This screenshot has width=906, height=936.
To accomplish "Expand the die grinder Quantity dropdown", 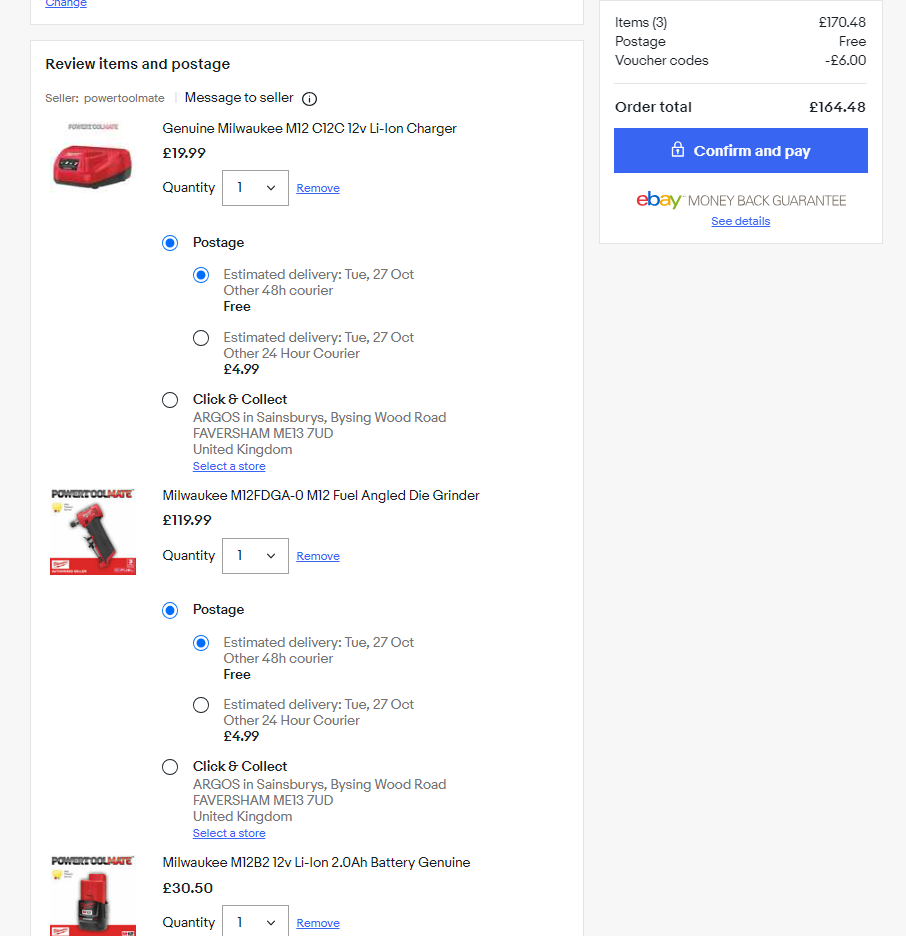I will tap(255, 556).
